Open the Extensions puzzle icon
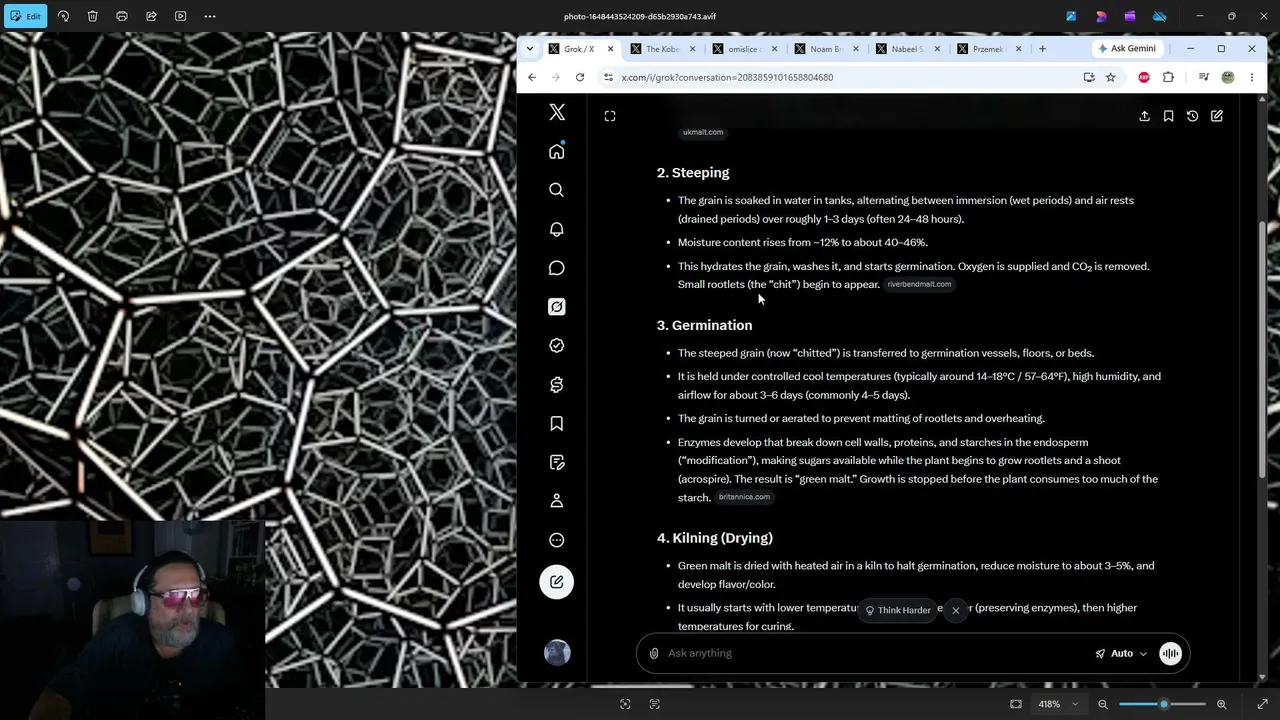The image size is (1280, 720). coord(1168,77)
